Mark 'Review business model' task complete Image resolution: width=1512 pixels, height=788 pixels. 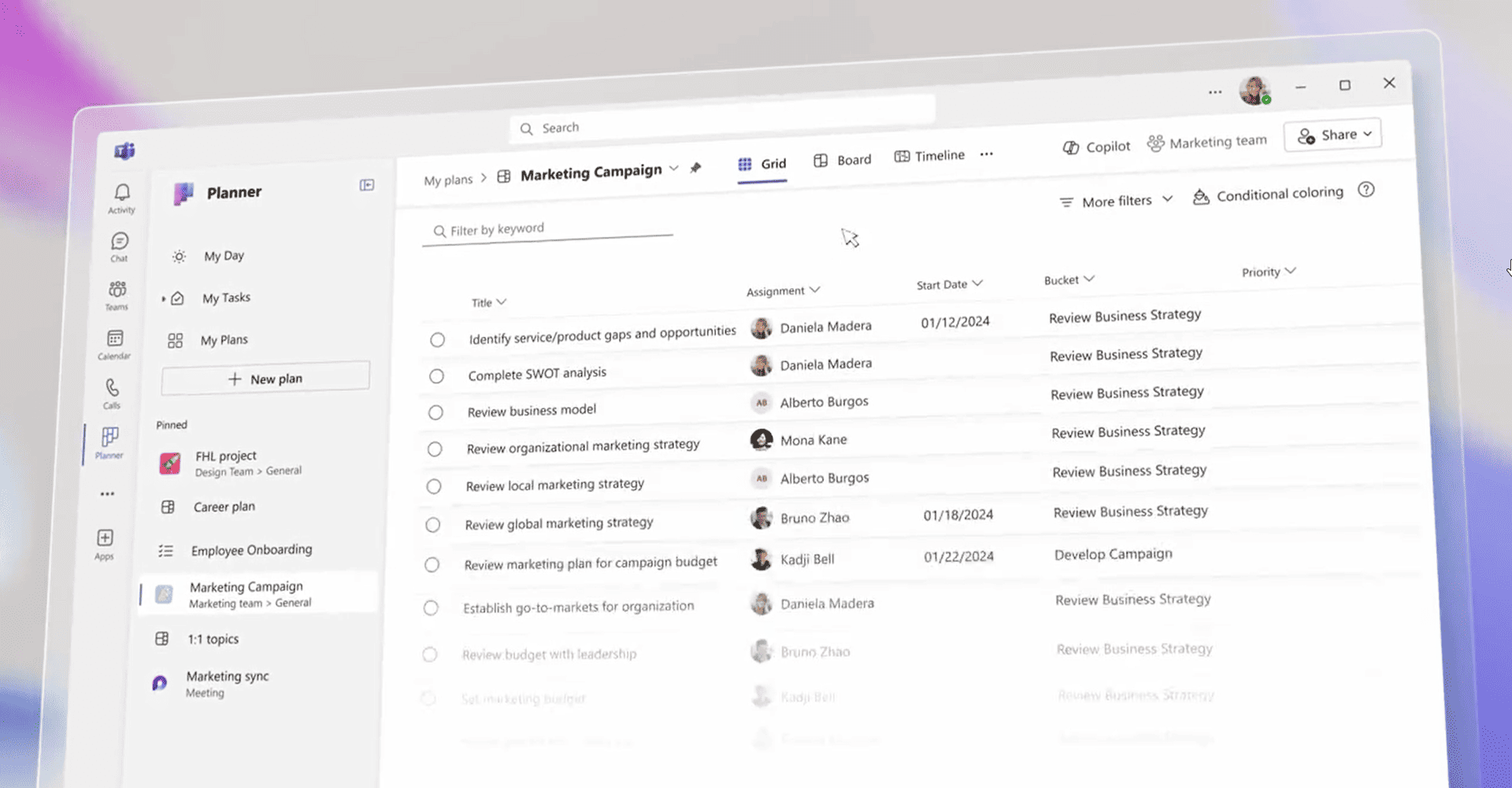click(x=435, y=412)
